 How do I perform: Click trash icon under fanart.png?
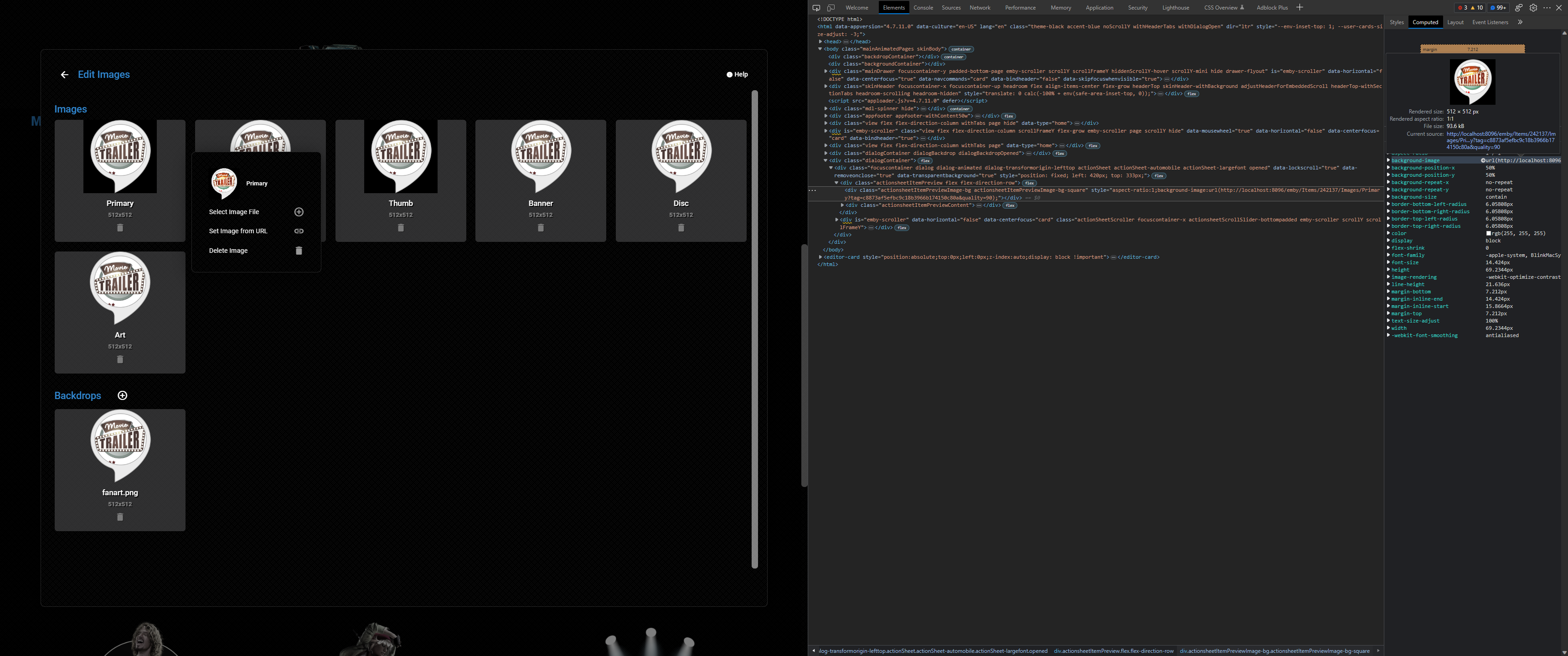[x=120, y=517]
